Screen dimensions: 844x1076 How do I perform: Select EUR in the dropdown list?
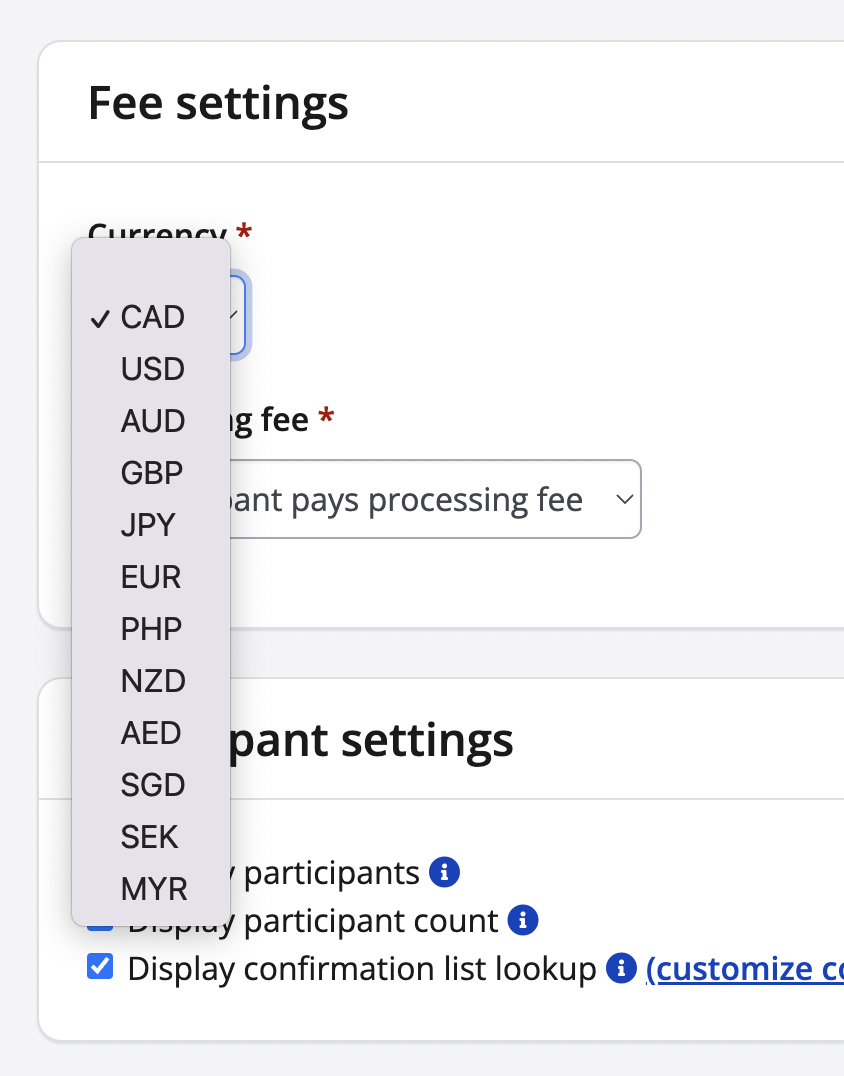tap(151, 577)
